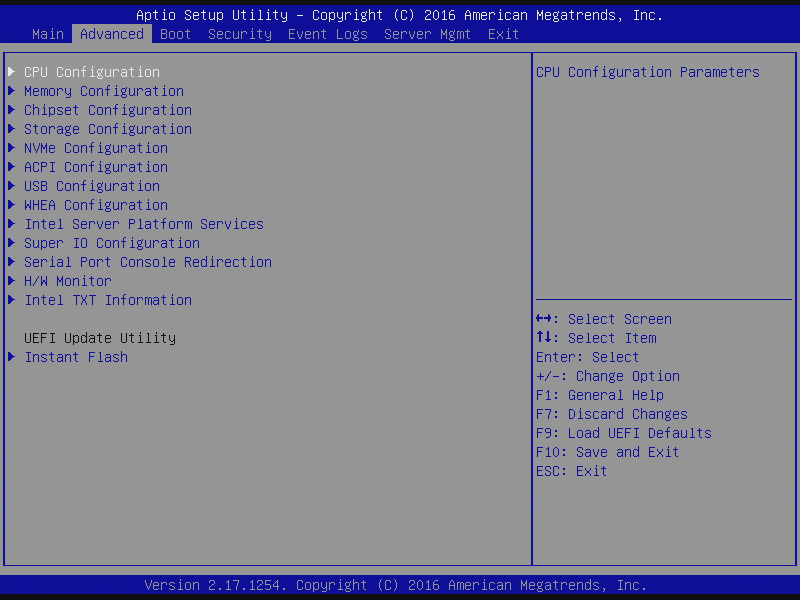Click arrow beside WHEA Configuration
The image size is (800, 600).
tap(12, 205)
